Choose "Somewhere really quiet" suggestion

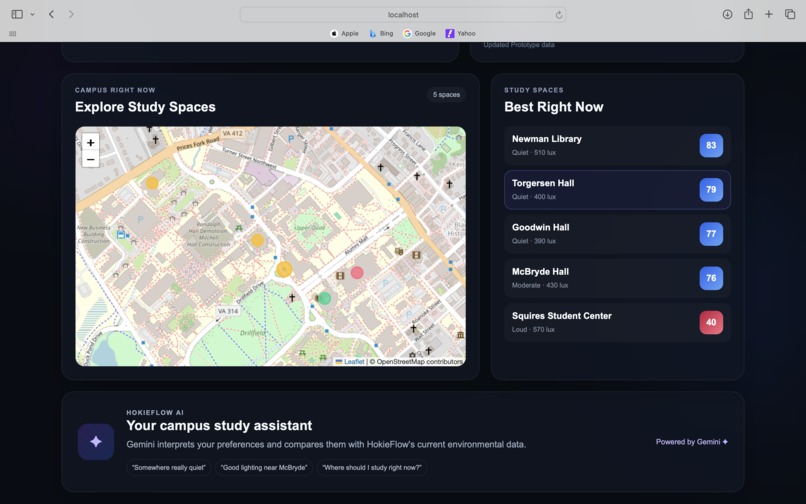pos(169,467)
